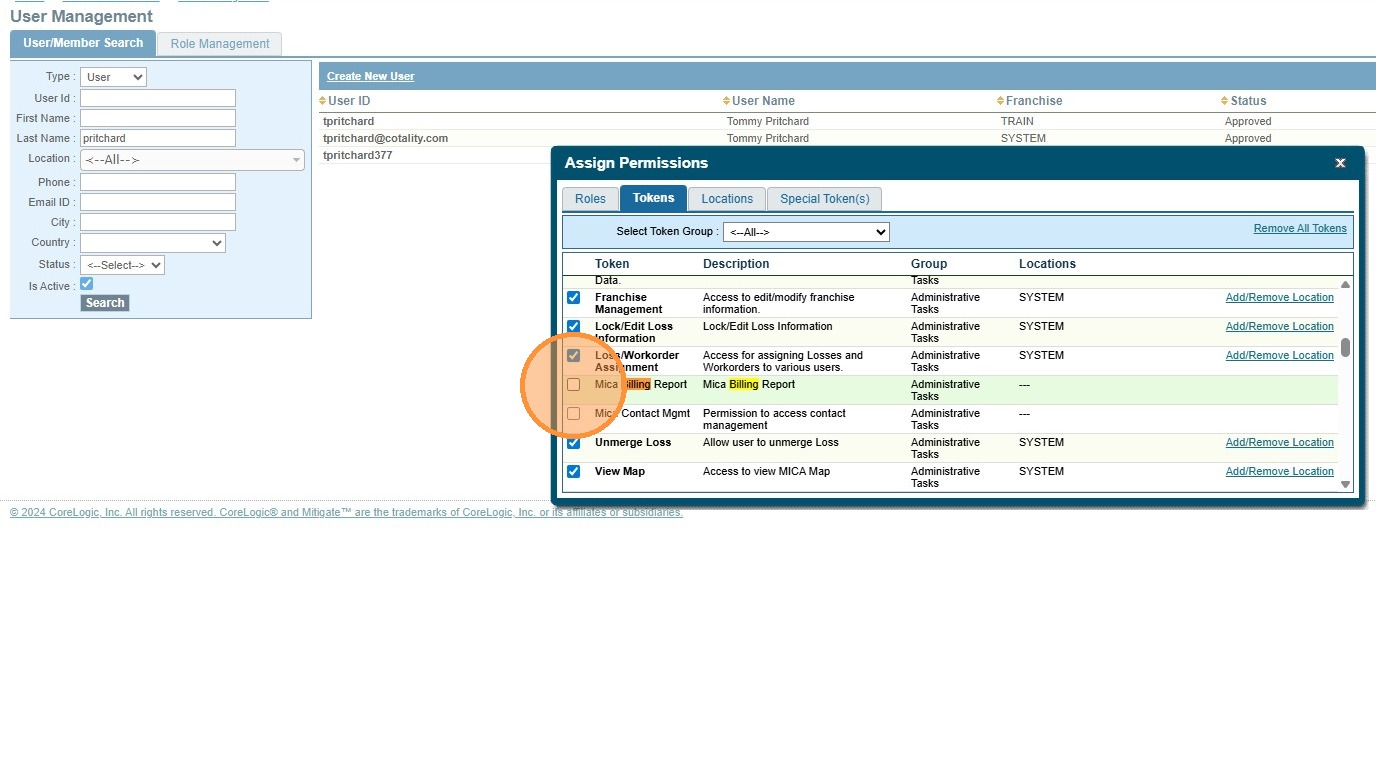Uncheck the View Map token

point(574,472)
